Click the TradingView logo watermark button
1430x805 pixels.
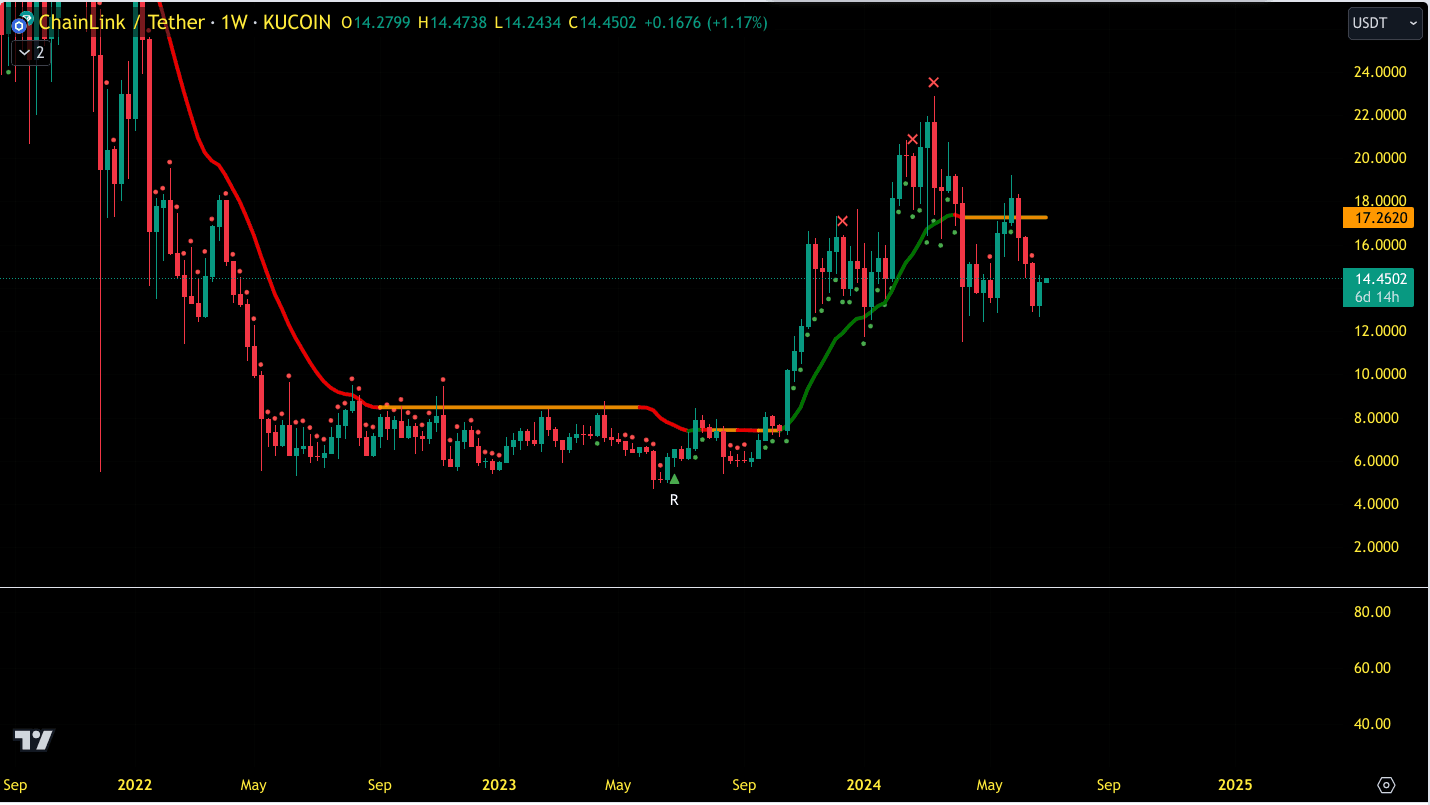pyautogui.click(x=33, y=740)
